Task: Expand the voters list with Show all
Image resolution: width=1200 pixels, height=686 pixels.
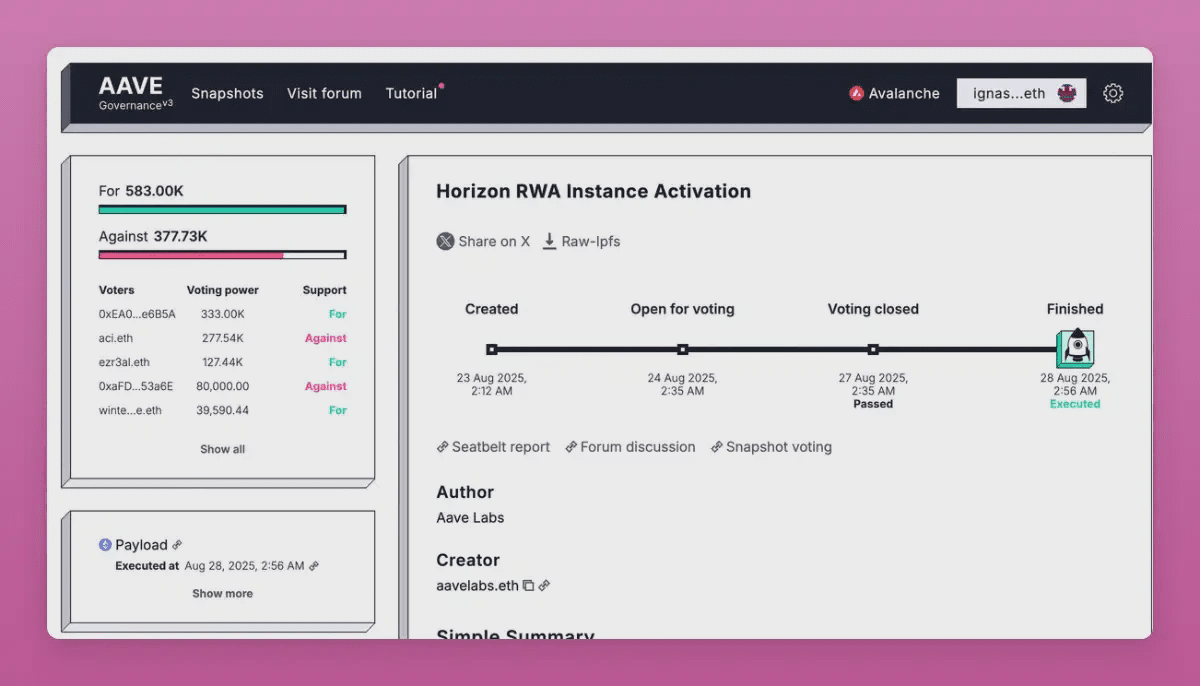Action: pos(222,449)
